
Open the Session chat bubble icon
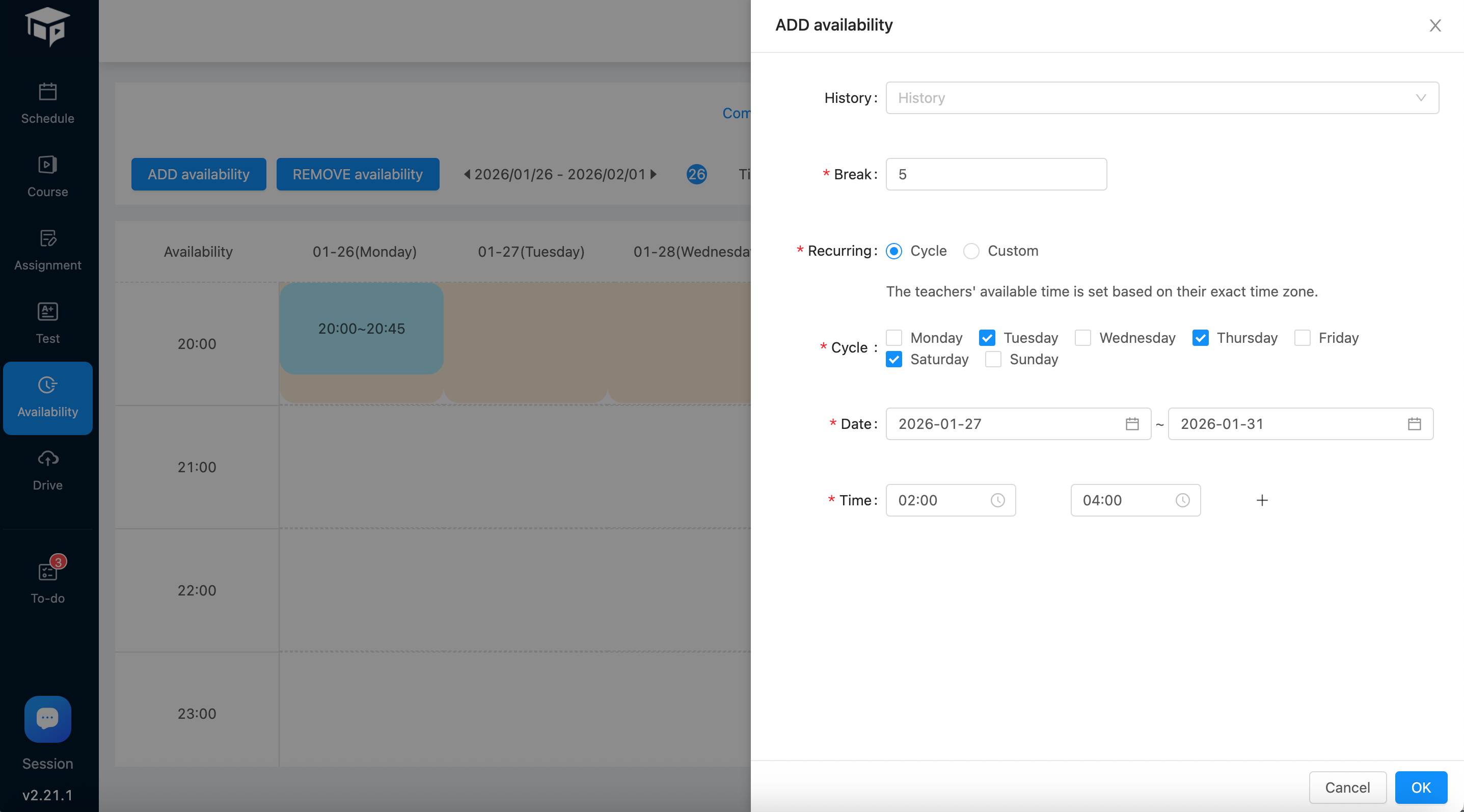click(48, 719)
